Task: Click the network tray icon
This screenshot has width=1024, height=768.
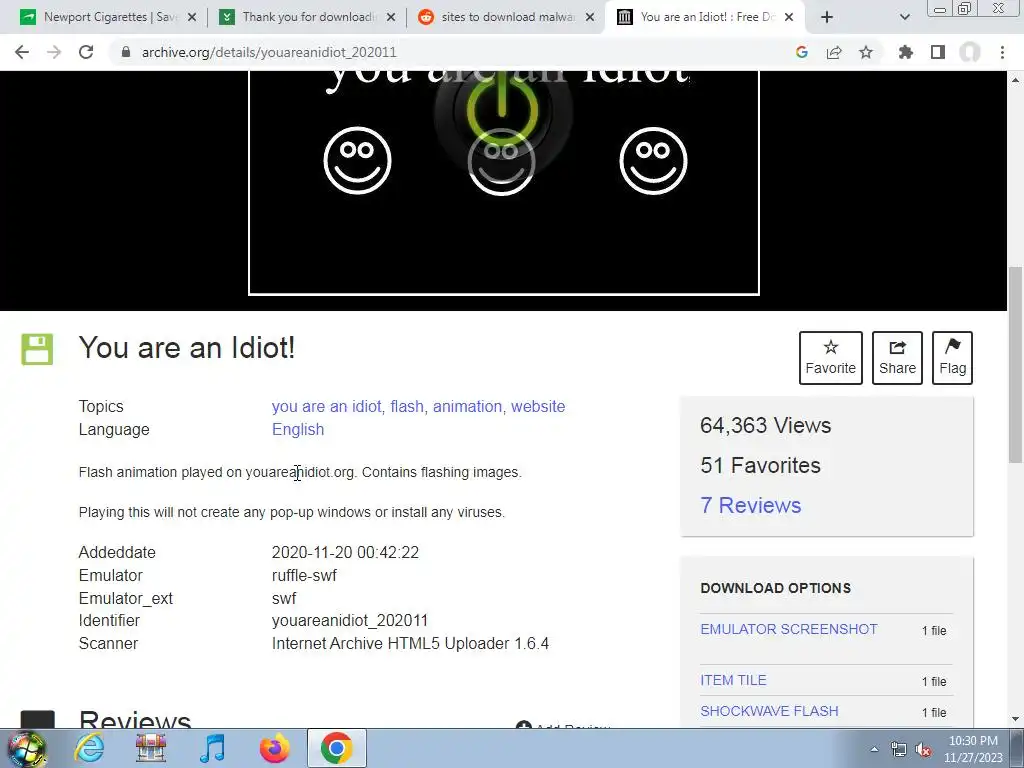Action: (x=899, y=749)
